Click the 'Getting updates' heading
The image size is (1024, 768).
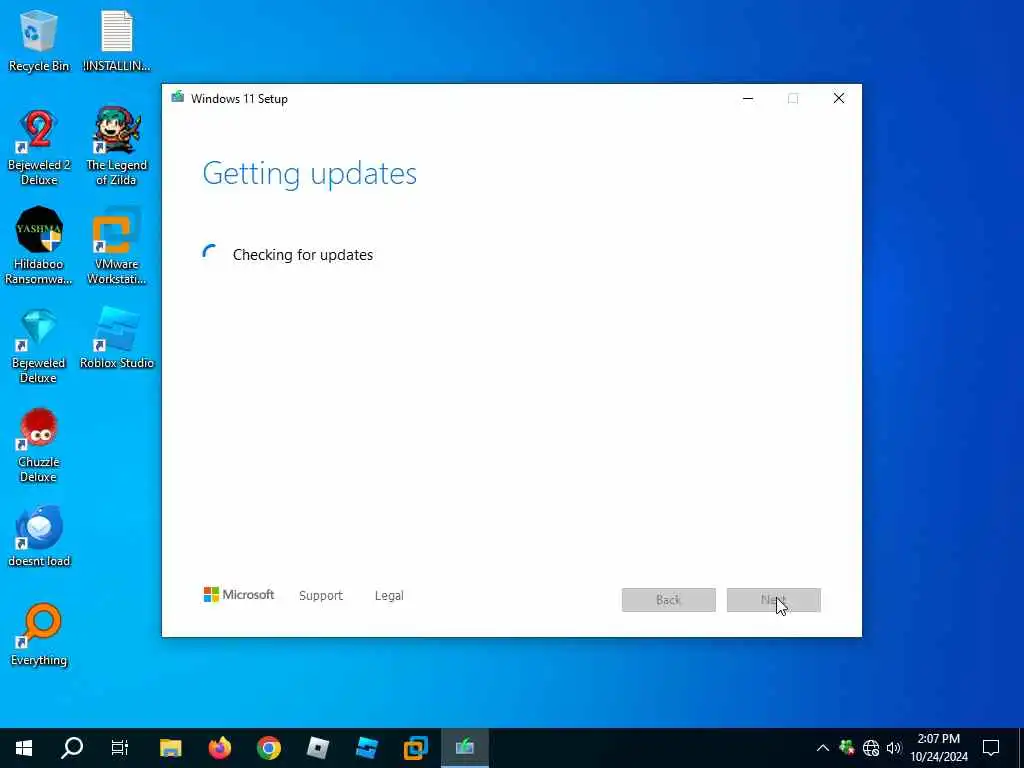pos(310,174)
